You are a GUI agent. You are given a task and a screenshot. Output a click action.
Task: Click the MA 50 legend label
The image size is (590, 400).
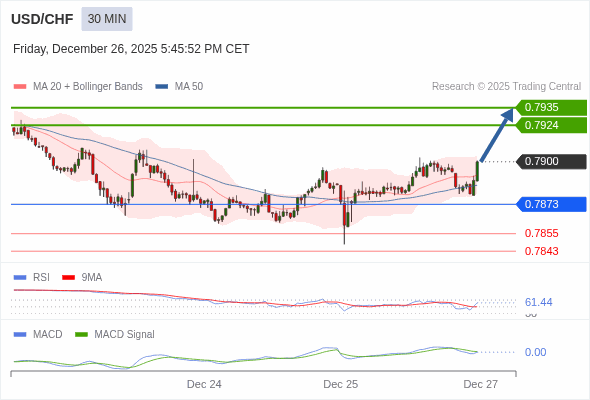pos(189,87)
